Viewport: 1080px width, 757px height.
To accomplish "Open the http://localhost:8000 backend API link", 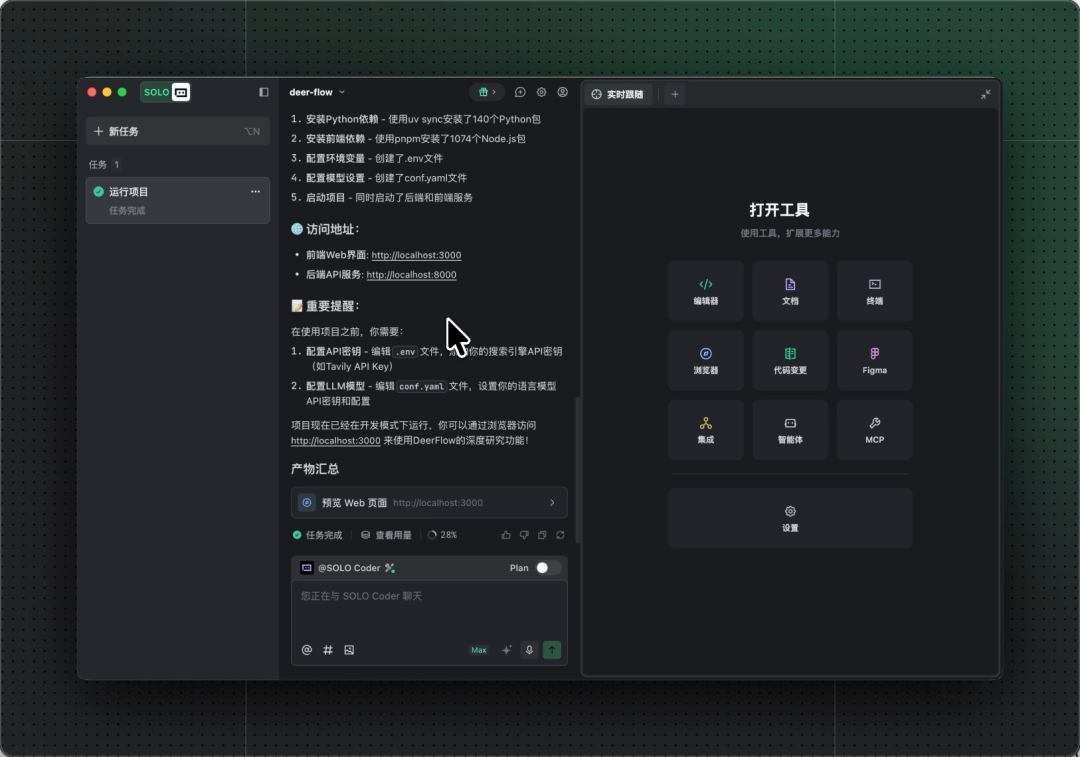I will pyautogui.click(x=411, y=275).
